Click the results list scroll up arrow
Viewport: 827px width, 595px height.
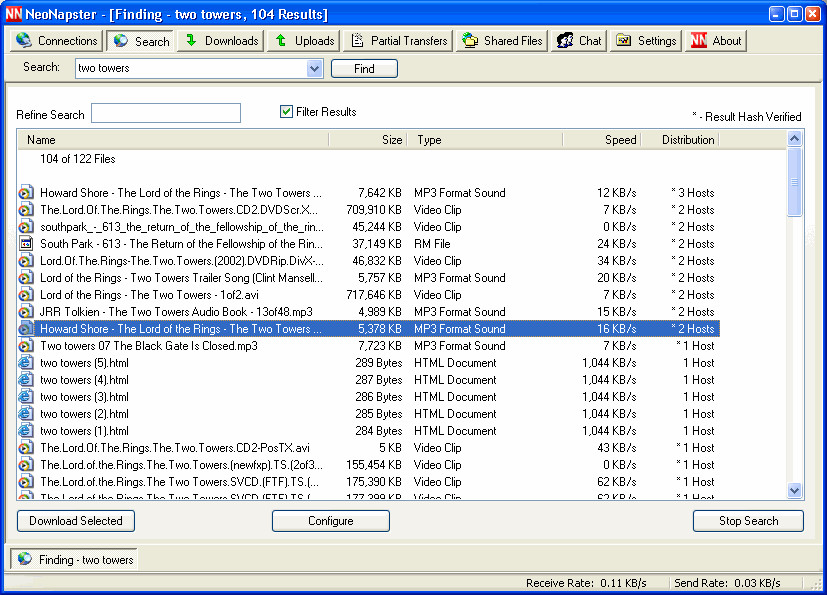coord(795,139)
